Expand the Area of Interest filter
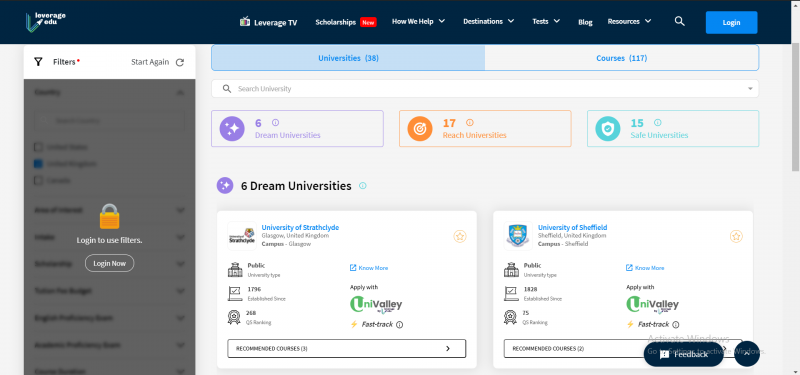This screenshot has height=375, width=800. tap(180, 210)
